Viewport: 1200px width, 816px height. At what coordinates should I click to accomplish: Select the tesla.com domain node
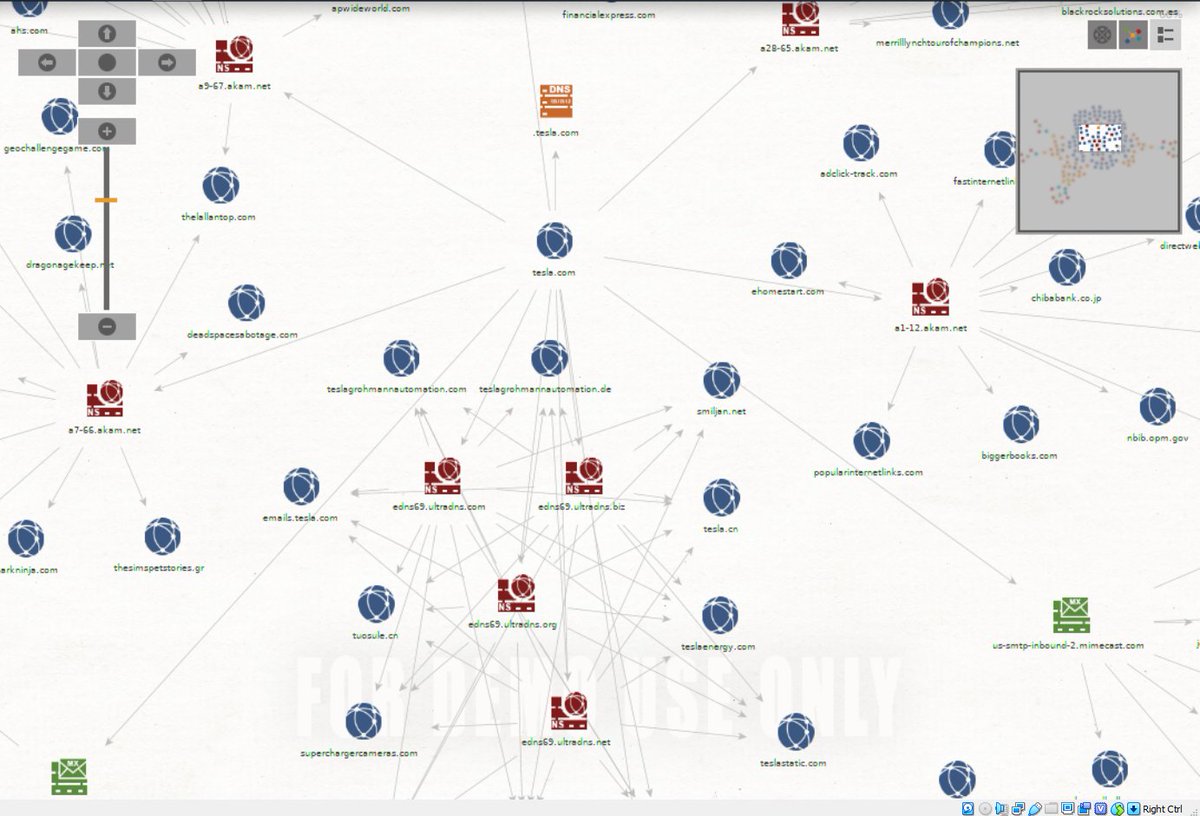tap(555, 240)
